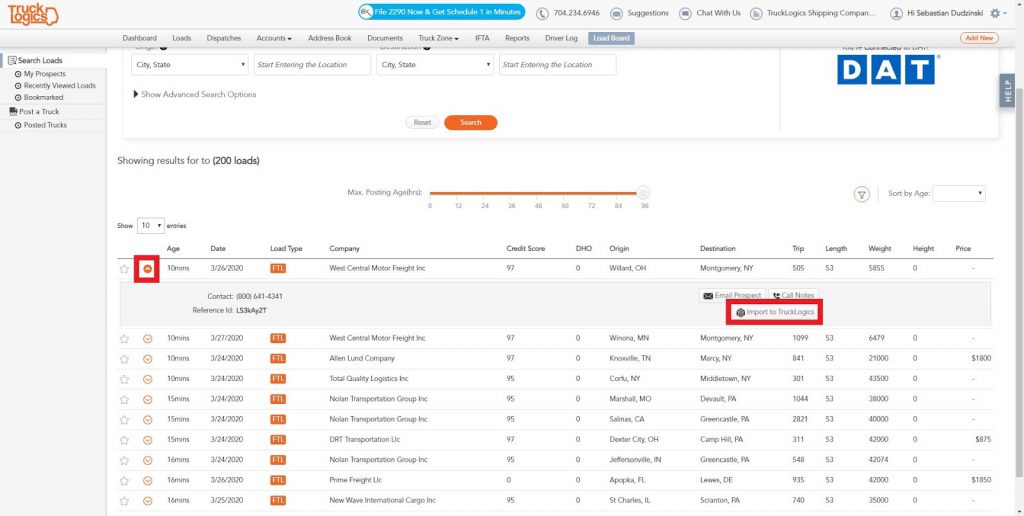Star the Prime Freight Llc load
Image resolution: width=1024 pixels, height=516 pixels.
[124, 481]
